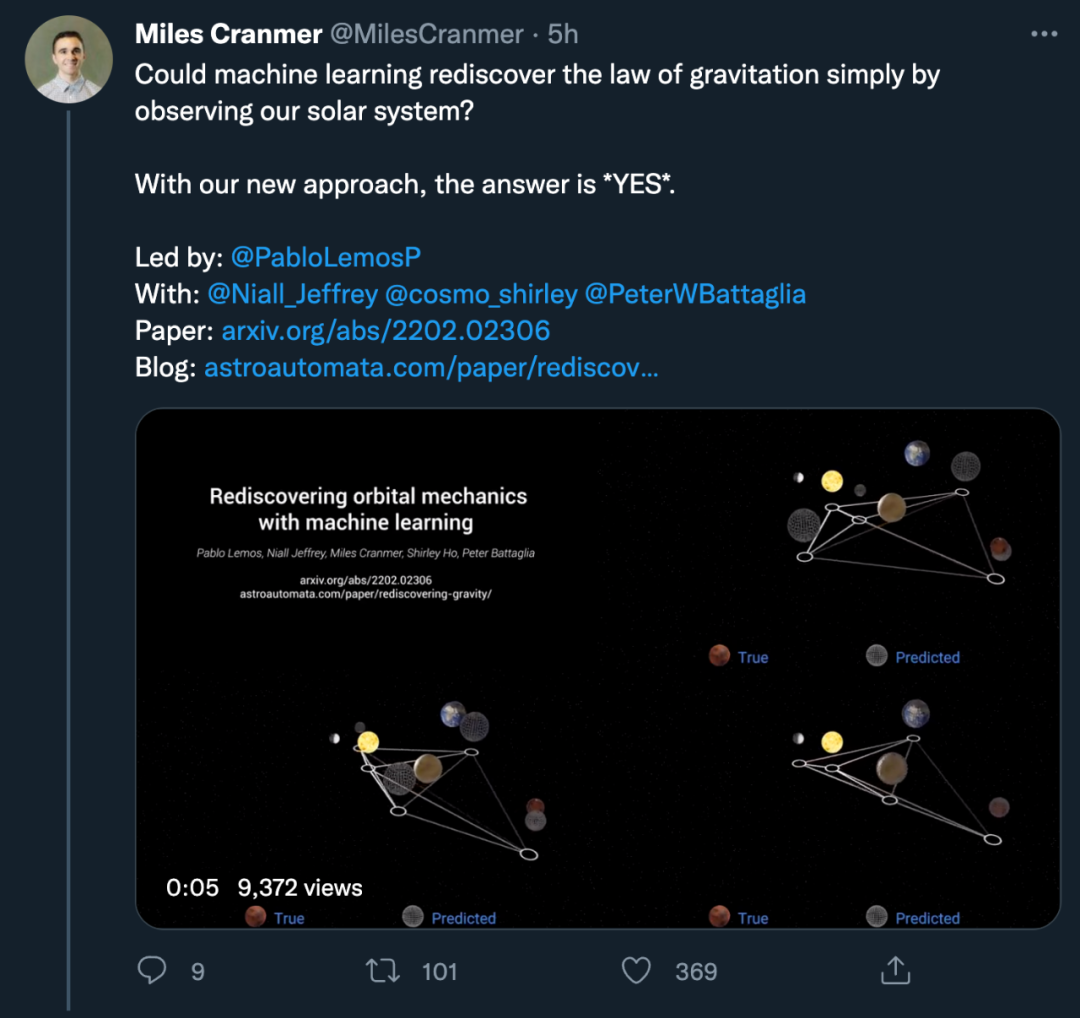Click the 5h tweet timestamp
1080x1018 pixels.
(563, 34)
